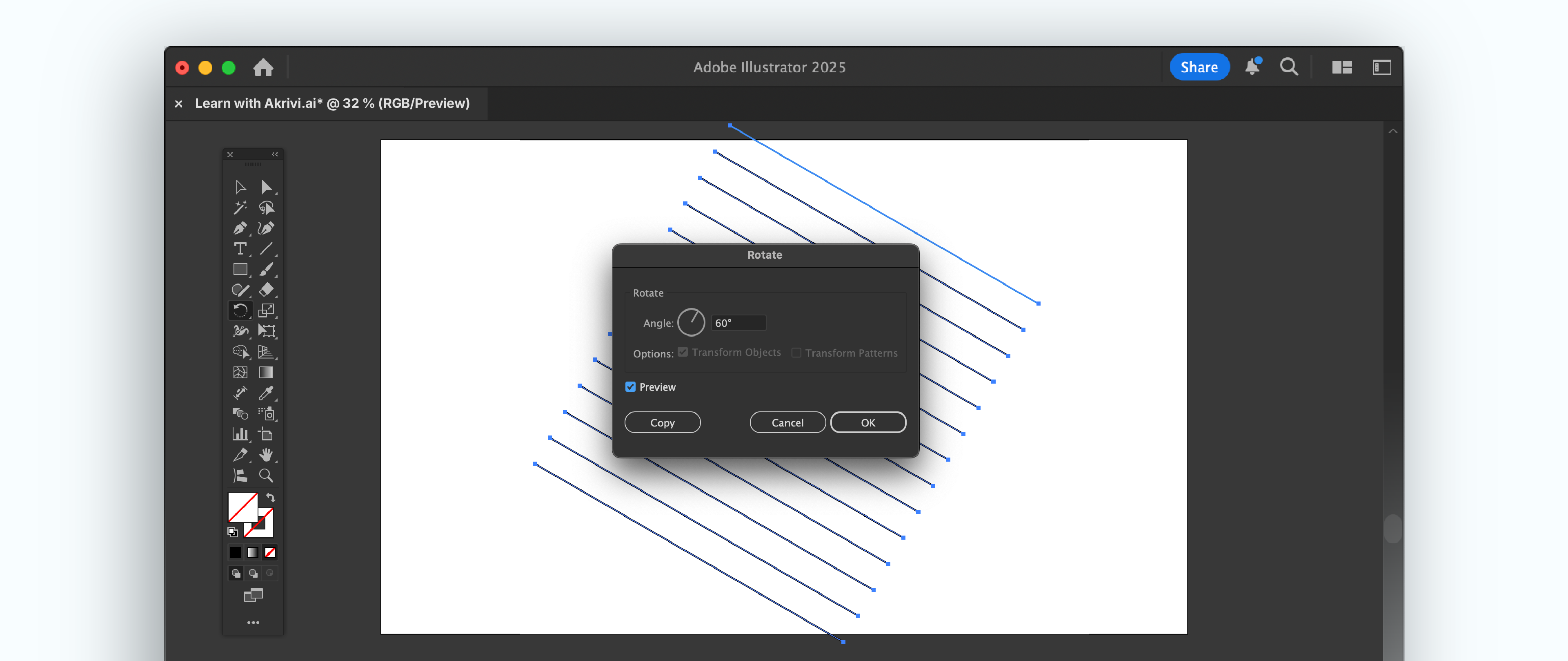Select the Pen tool

click(240, 228)
